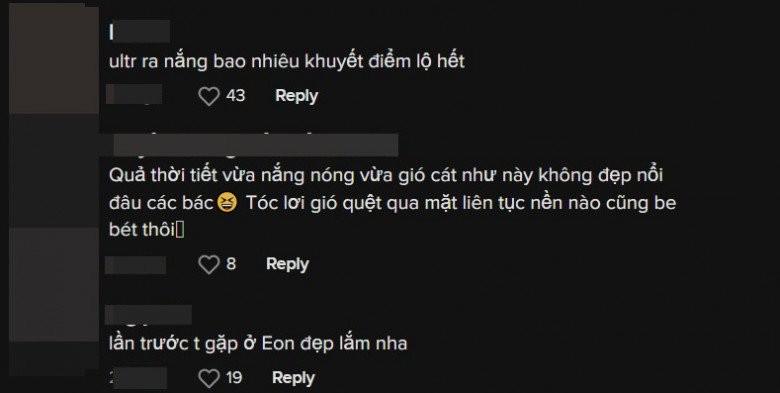
Task: Click the 8 like count
Action: coord(231,264)
